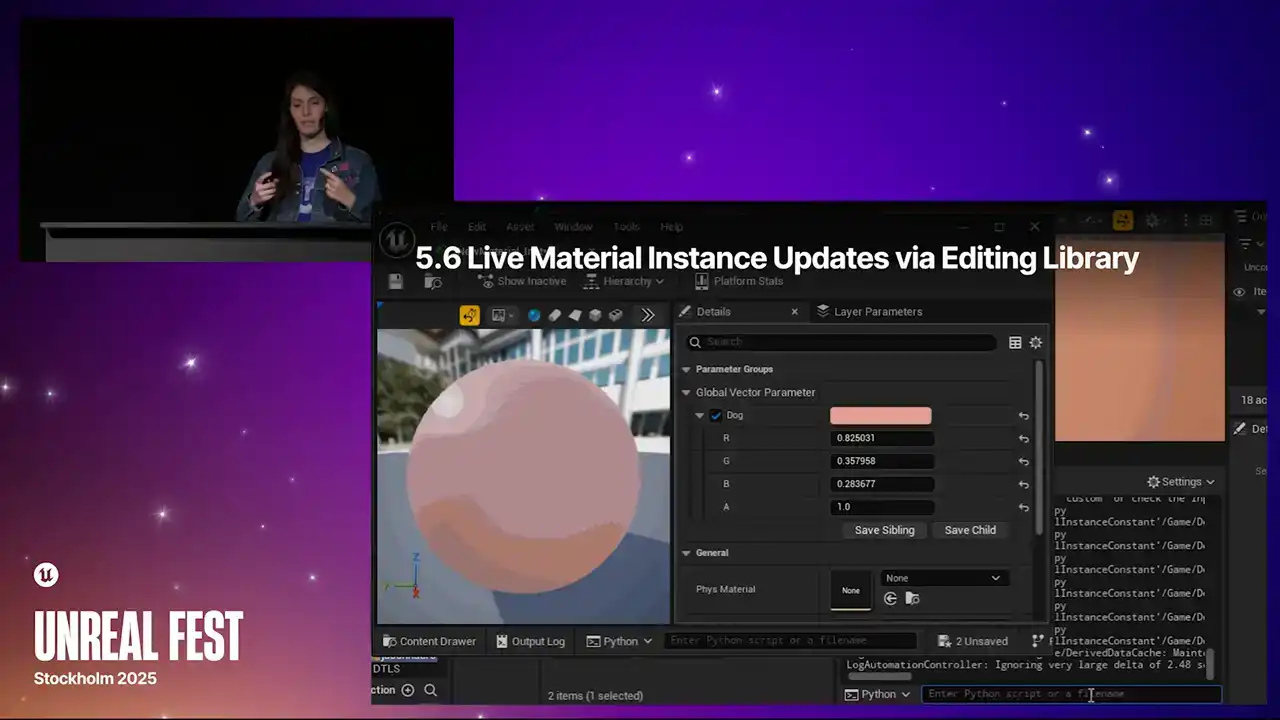1280x720 pixels.
Task: Select the plane preview mesh icon
Action: point(575,315)
